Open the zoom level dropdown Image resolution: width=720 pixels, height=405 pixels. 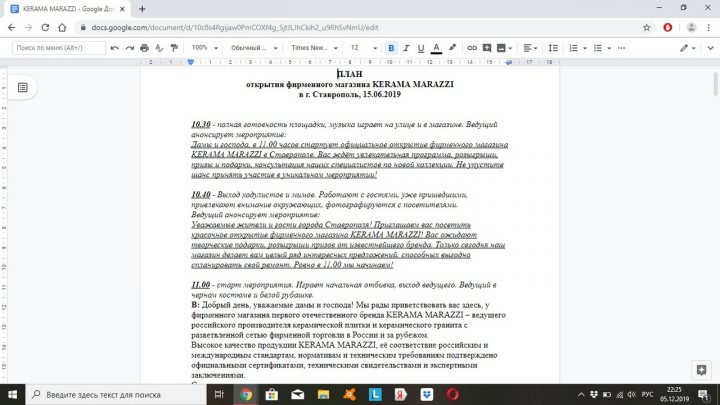point(204,48)
